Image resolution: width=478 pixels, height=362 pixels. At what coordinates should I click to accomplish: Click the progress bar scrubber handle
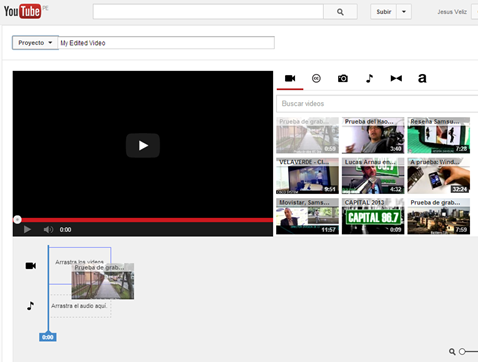[x=17, y=220]
